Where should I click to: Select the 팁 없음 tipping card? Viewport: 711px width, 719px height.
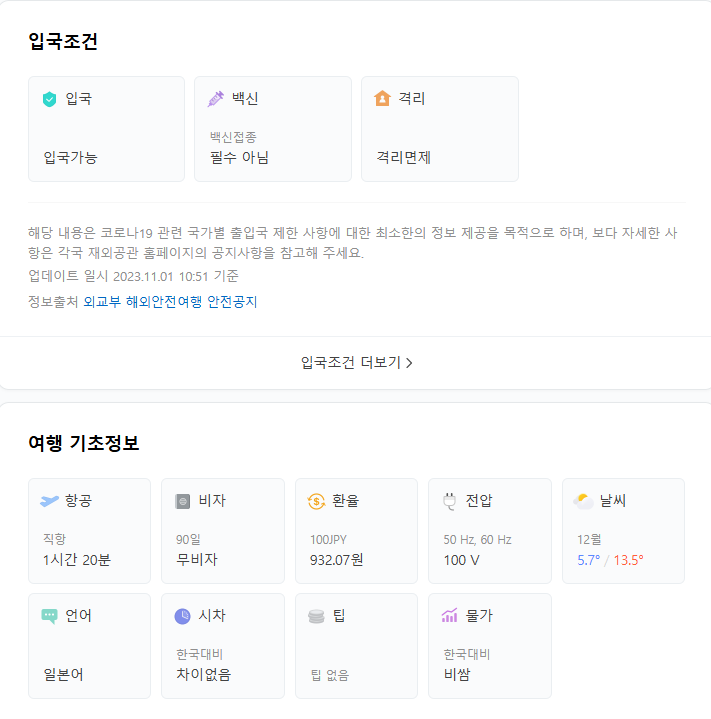point(356,646)
